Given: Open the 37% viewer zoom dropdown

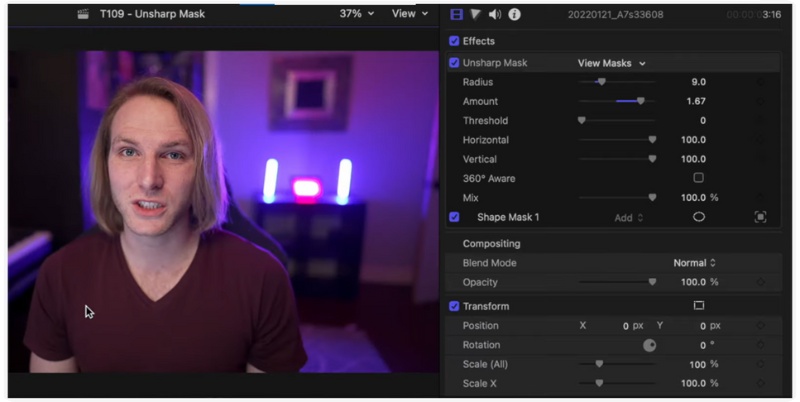Looking at the screenshot, I should [357, 14].
